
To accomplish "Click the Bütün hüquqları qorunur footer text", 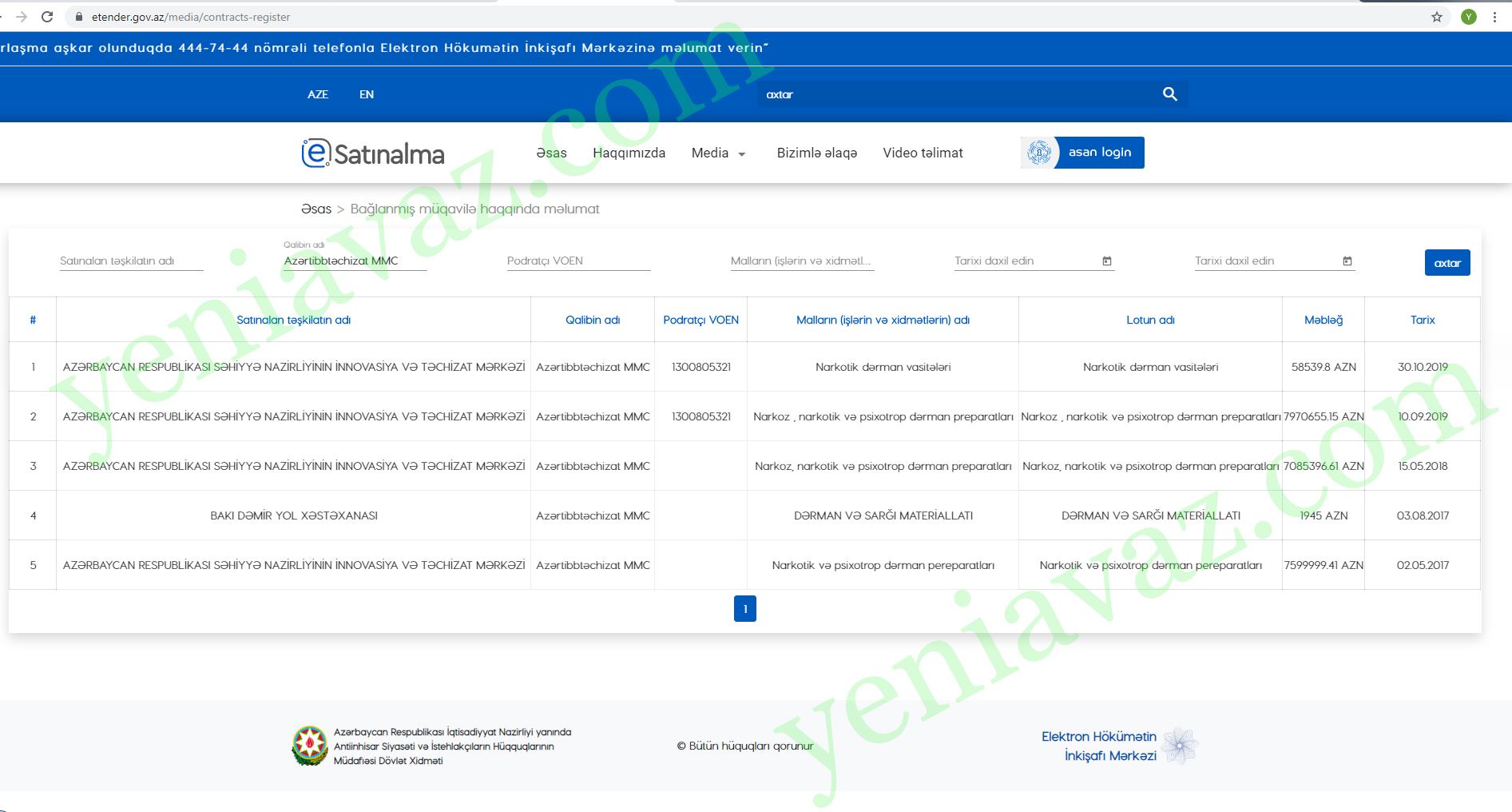I will [745, 746].
